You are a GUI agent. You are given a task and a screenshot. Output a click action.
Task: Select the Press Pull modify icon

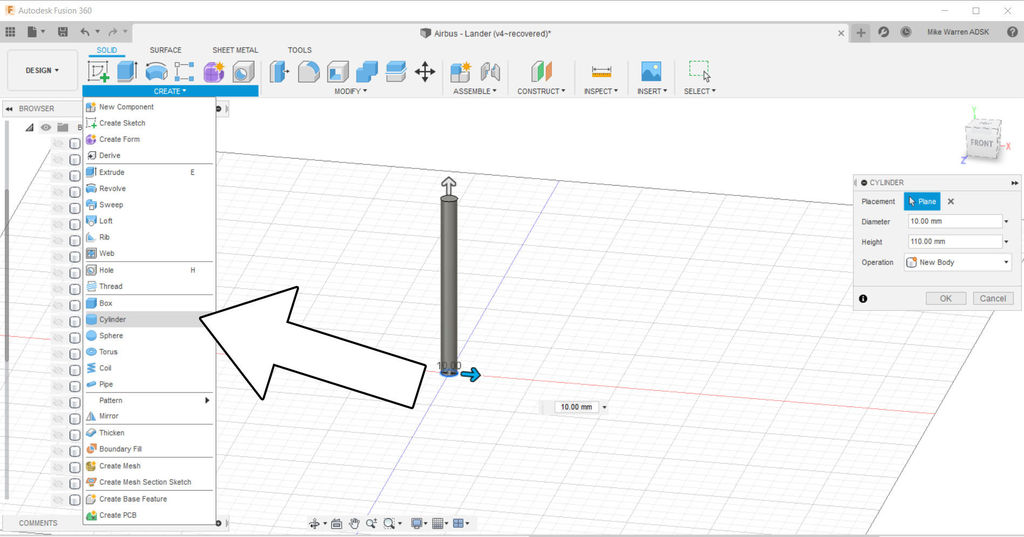pyautogui.click(x=279, y=71)
